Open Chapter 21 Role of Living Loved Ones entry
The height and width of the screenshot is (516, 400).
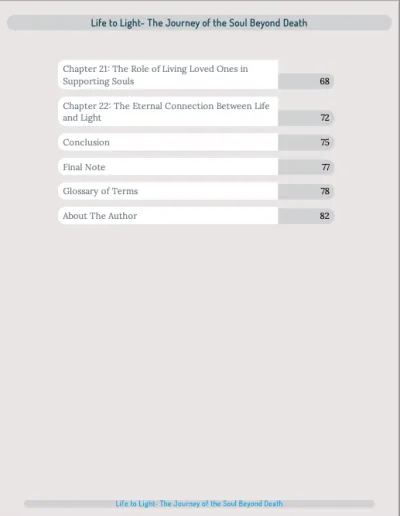click(168, 75)
